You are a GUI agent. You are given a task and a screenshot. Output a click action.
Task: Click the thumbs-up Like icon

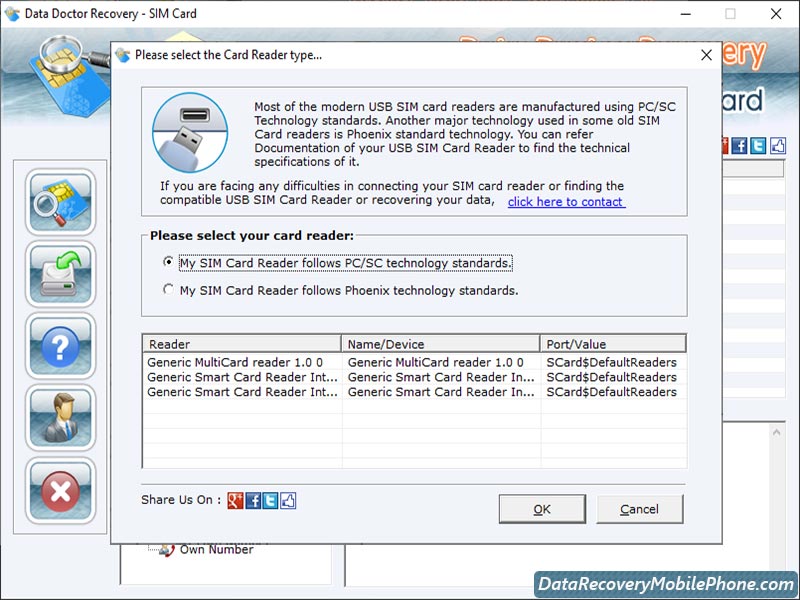point(287,500)
